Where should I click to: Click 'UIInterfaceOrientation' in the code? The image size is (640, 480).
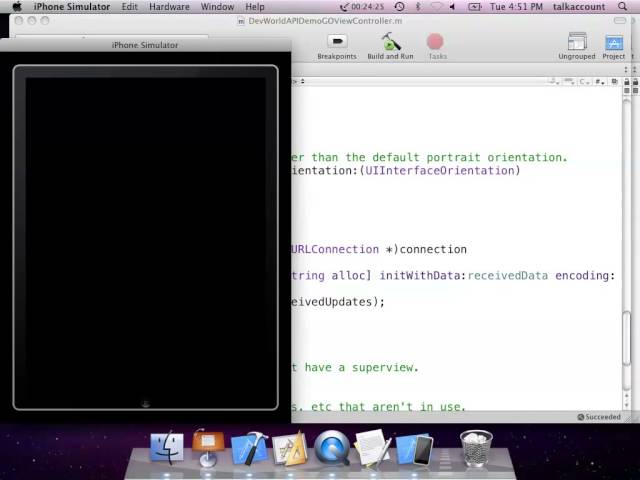click(x=440, y=170)
